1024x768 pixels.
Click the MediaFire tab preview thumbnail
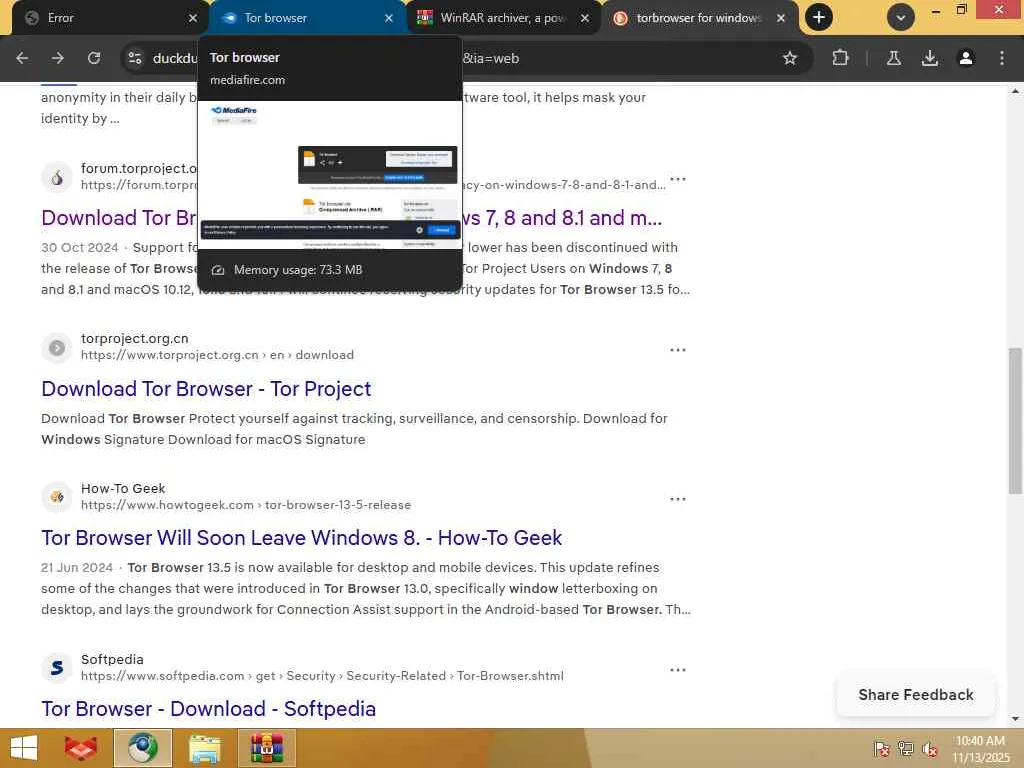click(x=330, y=174)
